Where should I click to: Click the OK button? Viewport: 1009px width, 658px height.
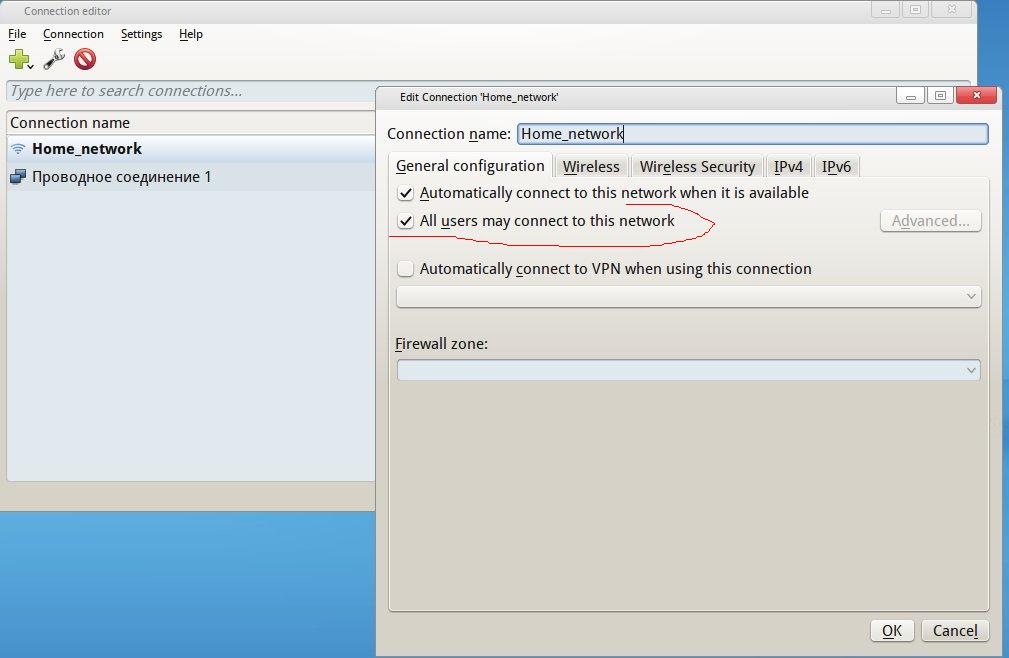(892, 630)
